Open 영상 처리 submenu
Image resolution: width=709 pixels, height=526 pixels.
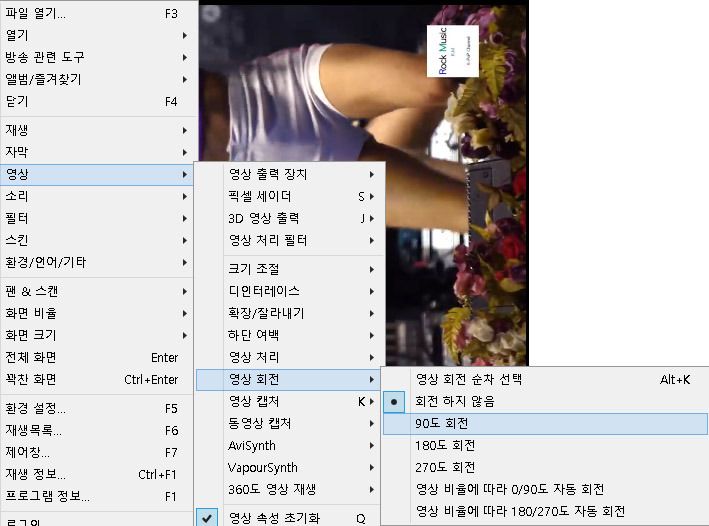tap(290, 357)
